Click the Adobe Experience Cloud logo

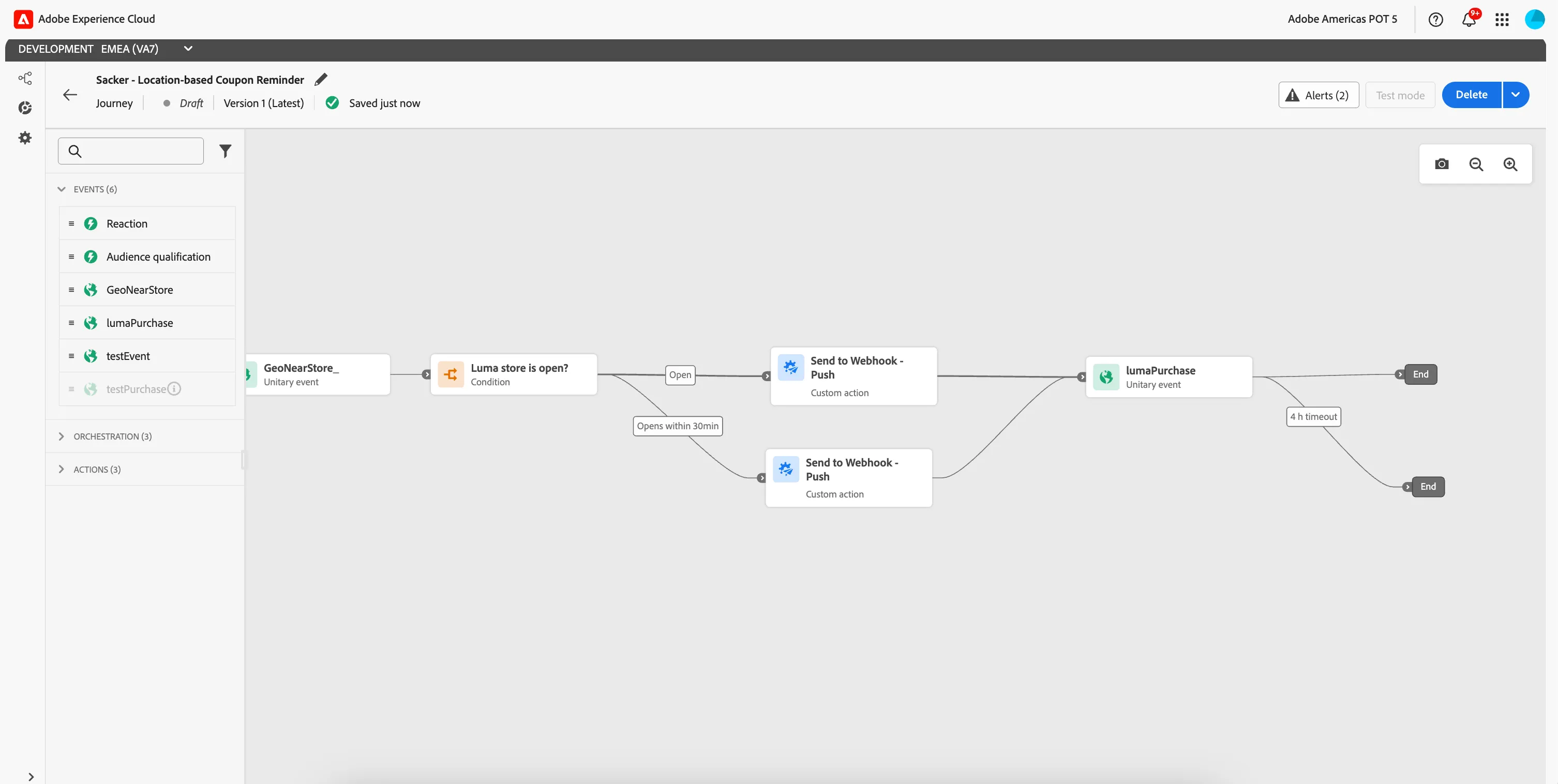[x=23, y=19]
